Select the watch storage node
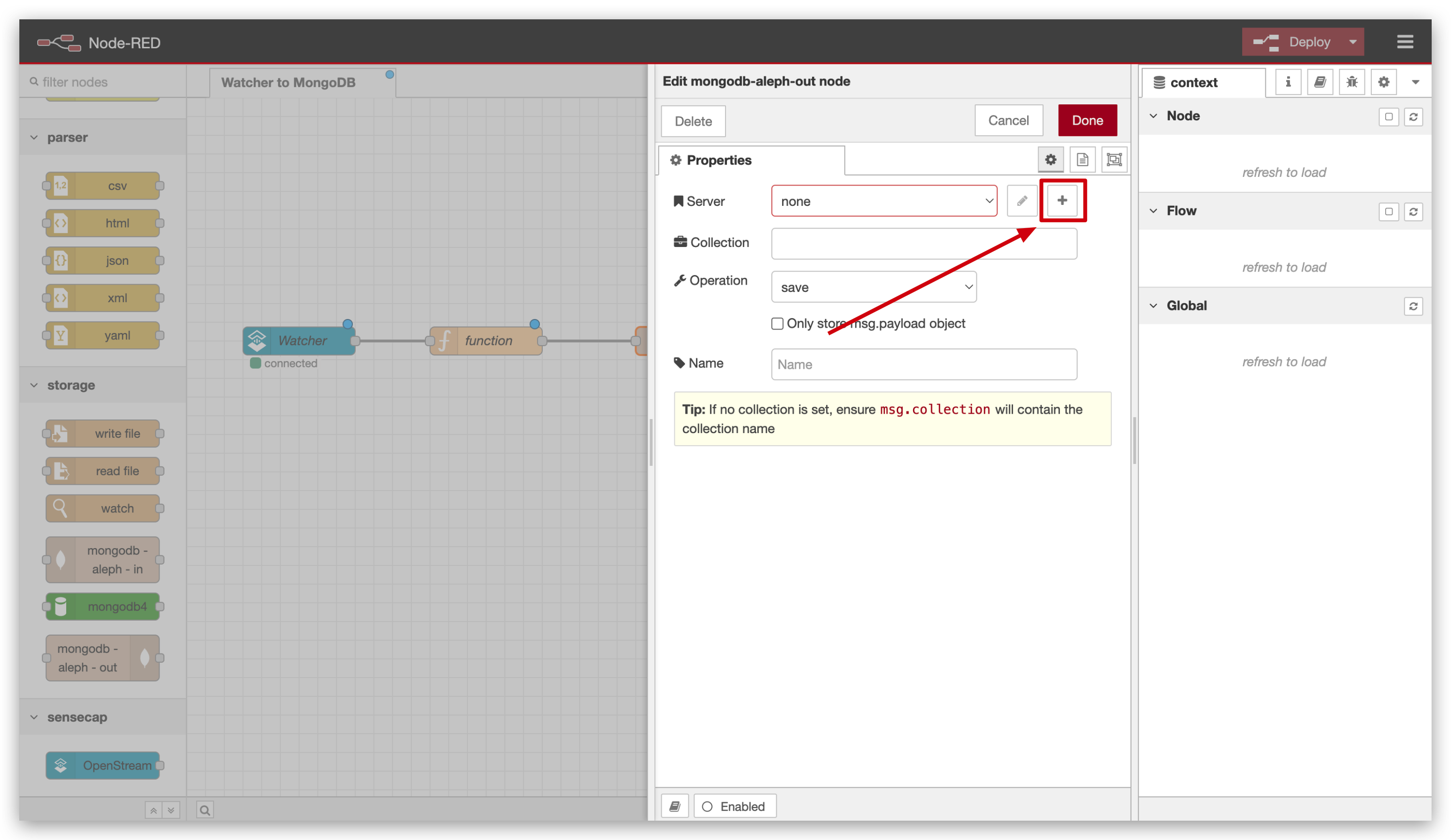The width and height of the screenshot is (1451, 840). point(102,508)
